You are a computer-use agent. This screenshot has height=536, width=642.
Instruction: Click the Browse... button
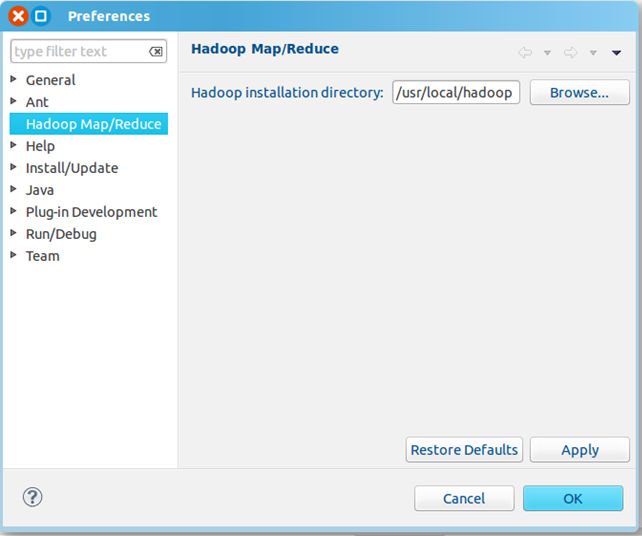(579, 93)
